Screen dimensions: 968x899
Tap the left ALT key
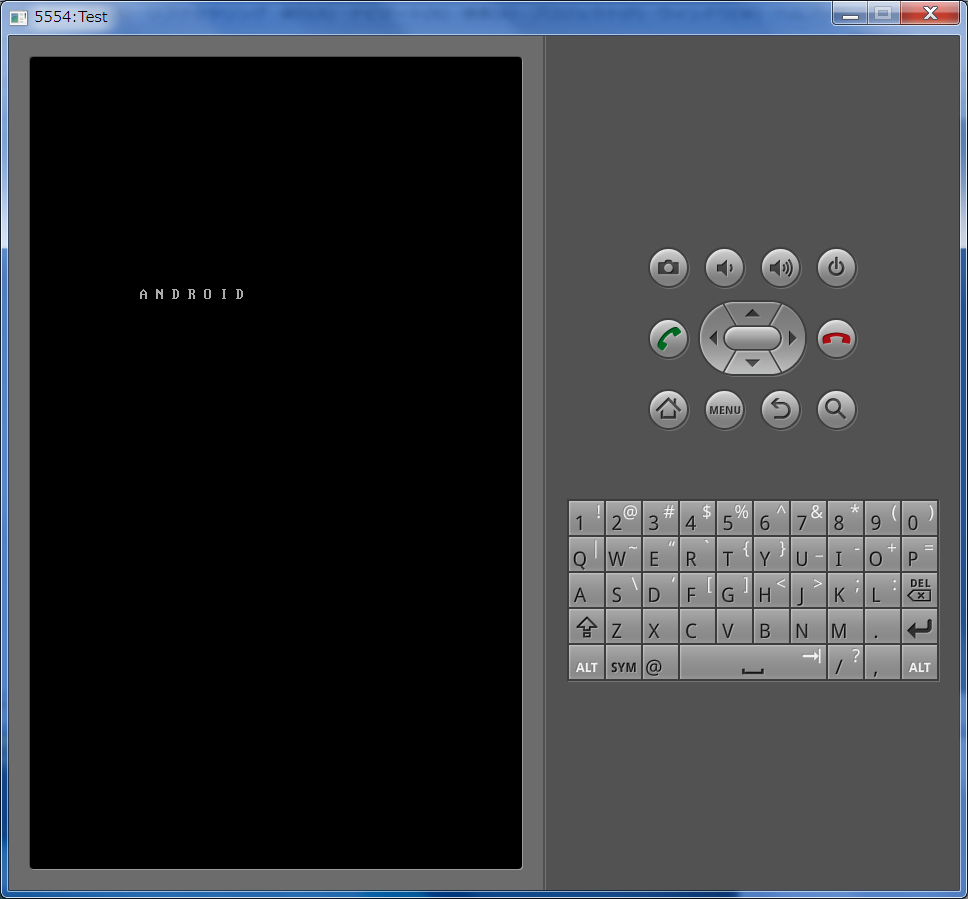pos(586,663)
